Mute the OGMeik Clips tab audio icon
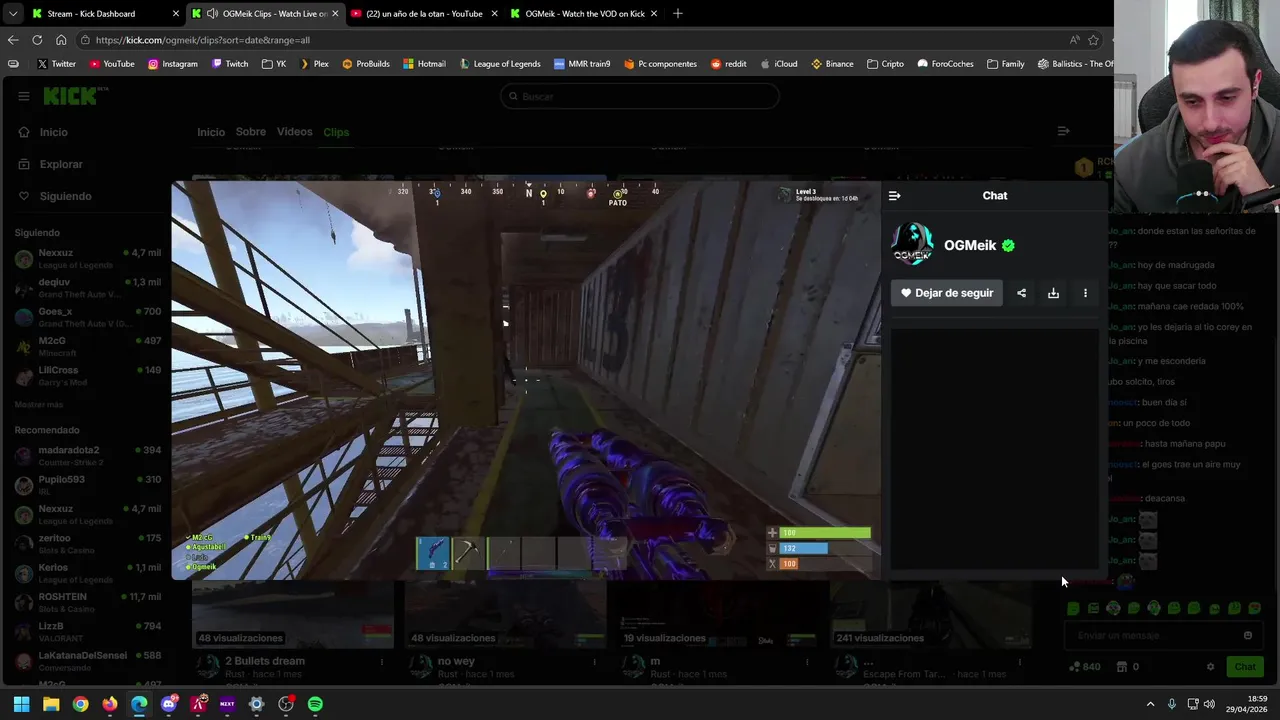Image resolution: width=1280 pixels, height=720 pixels. point(212,13)
